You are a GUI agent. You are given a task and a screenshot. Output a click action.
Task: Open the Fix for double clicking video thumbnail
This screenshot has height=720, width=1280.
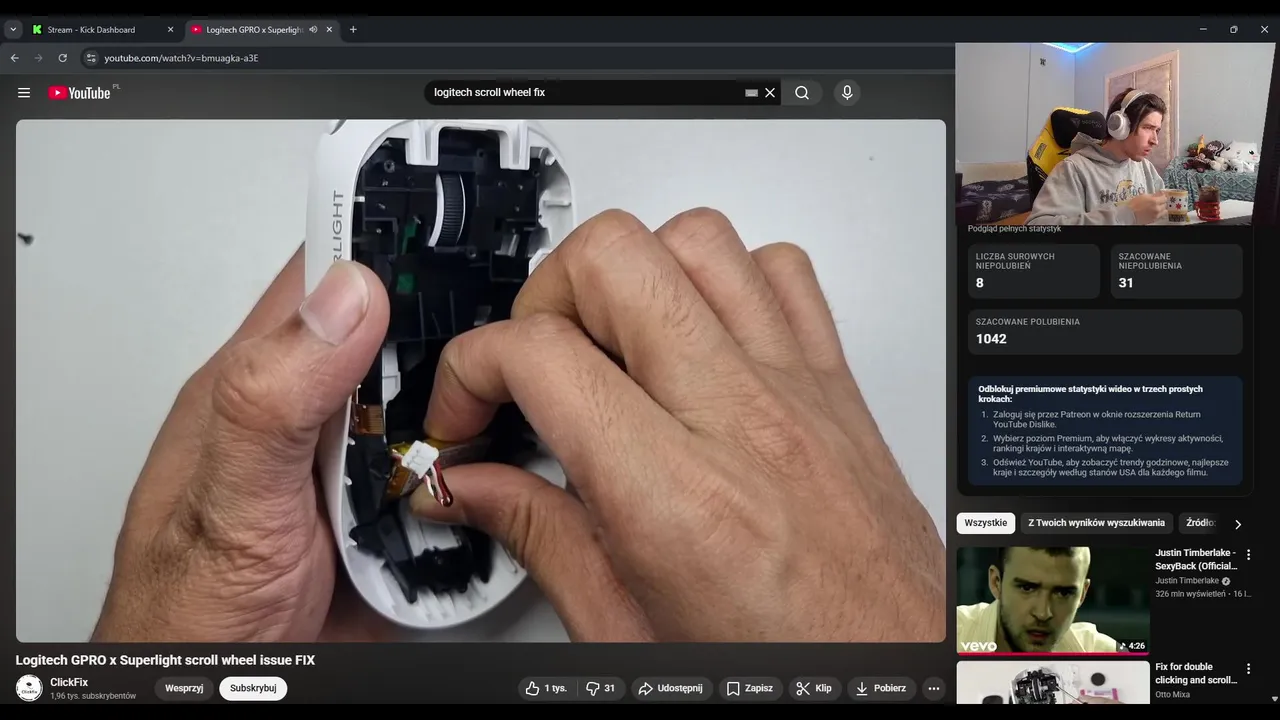(x=1052, y=682)
